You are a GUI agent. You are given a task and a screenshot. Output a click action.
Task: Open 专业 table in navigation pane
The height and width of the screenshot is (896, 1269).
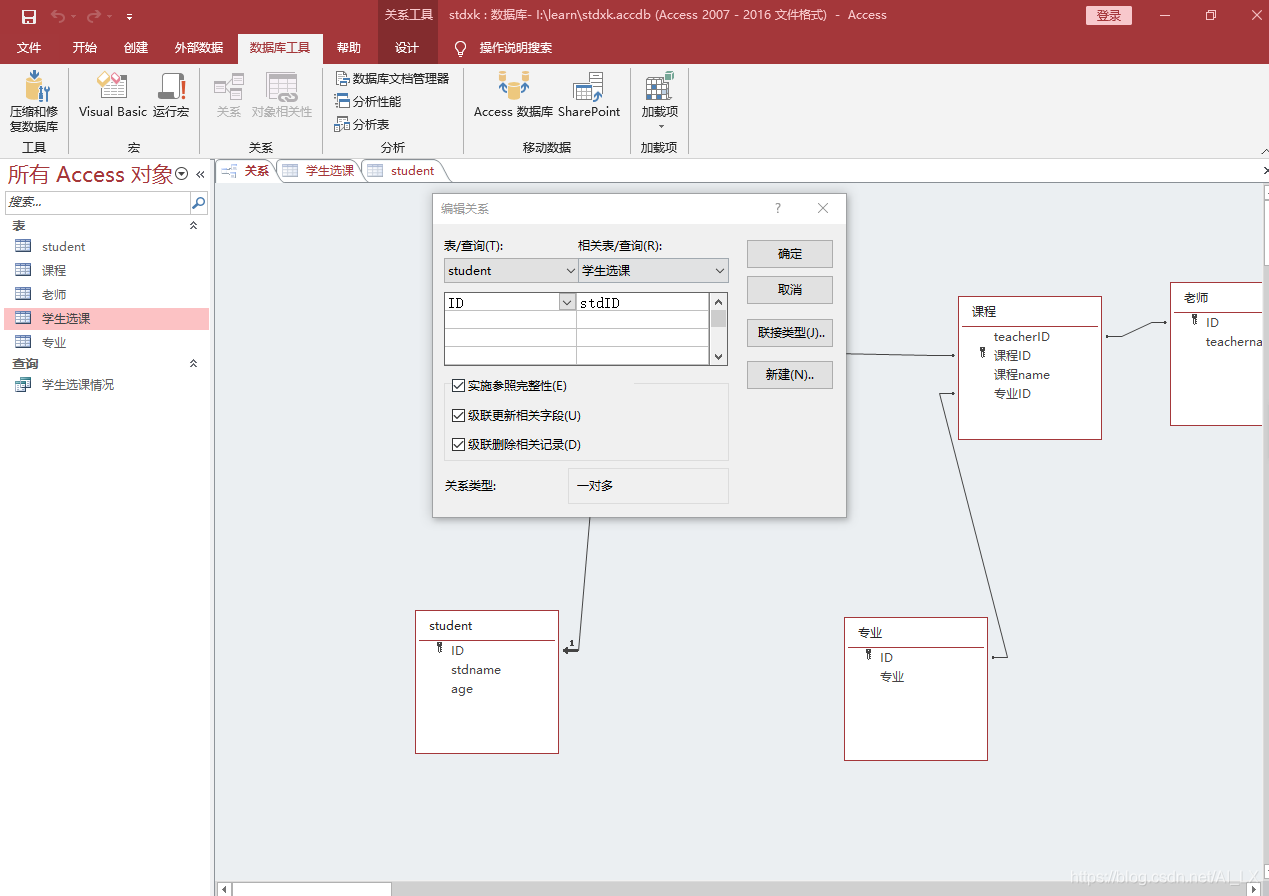point(106,342)
